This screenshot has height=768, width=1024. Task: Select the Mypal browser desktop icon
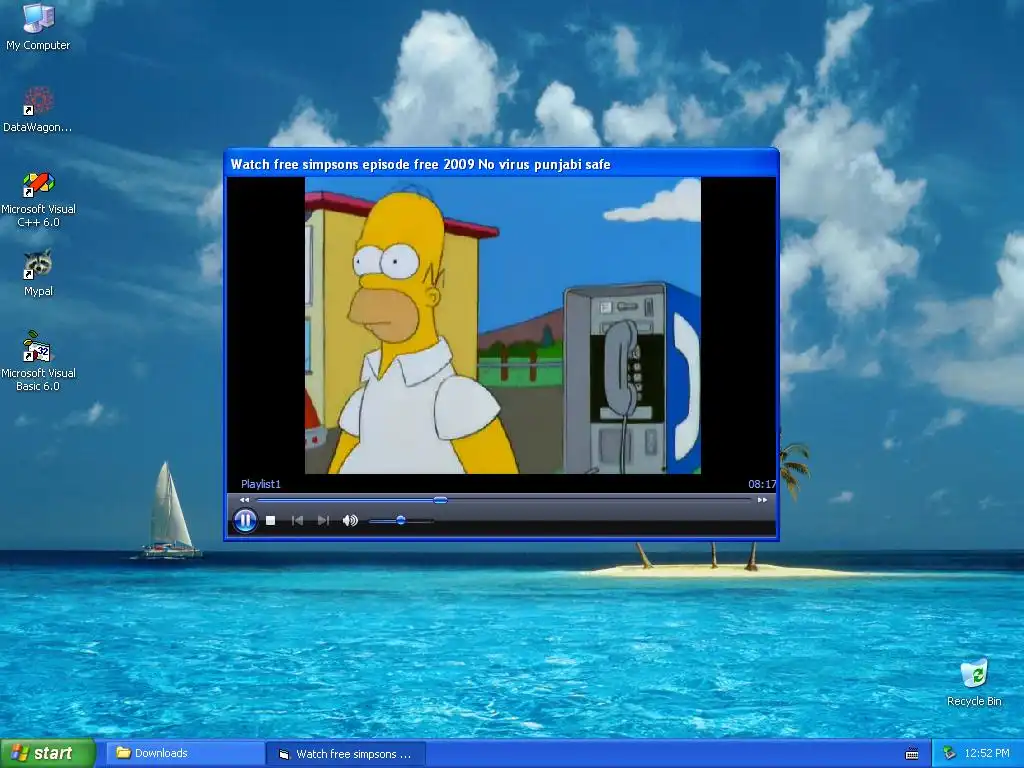pos(38,274)
